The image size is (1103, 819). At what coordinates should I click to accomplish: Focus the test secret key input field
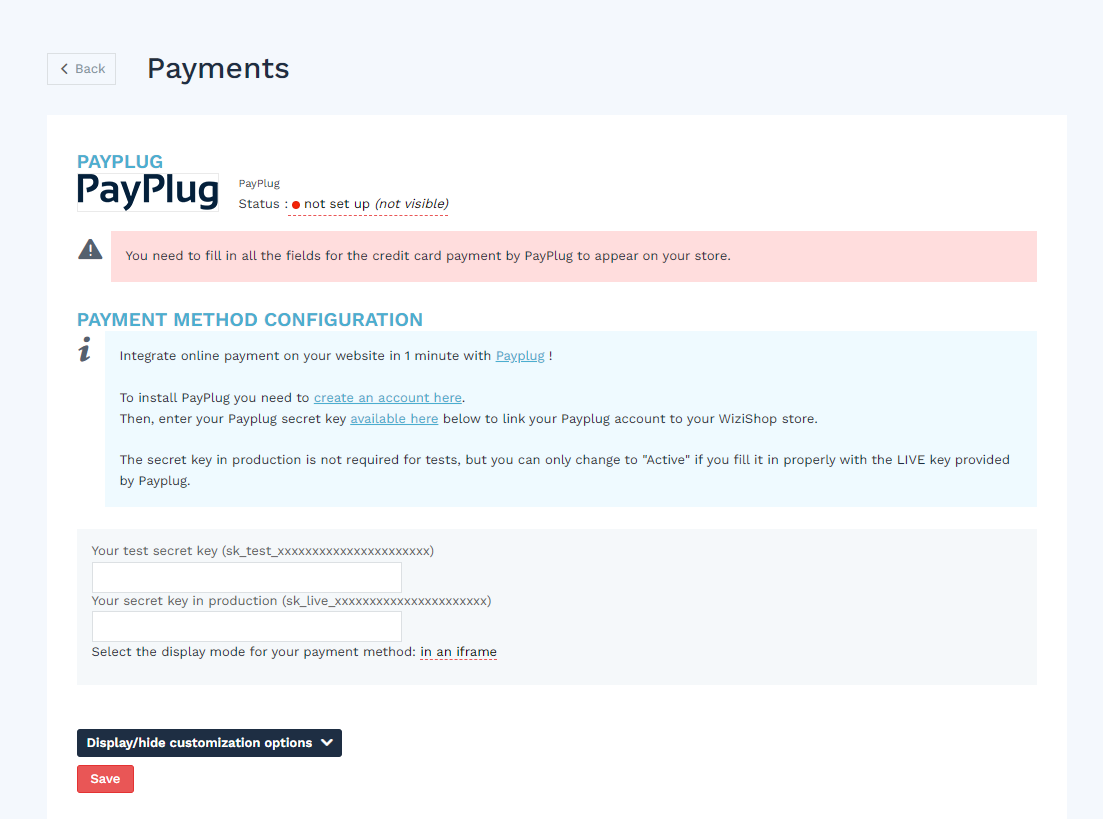pos(247,578)
